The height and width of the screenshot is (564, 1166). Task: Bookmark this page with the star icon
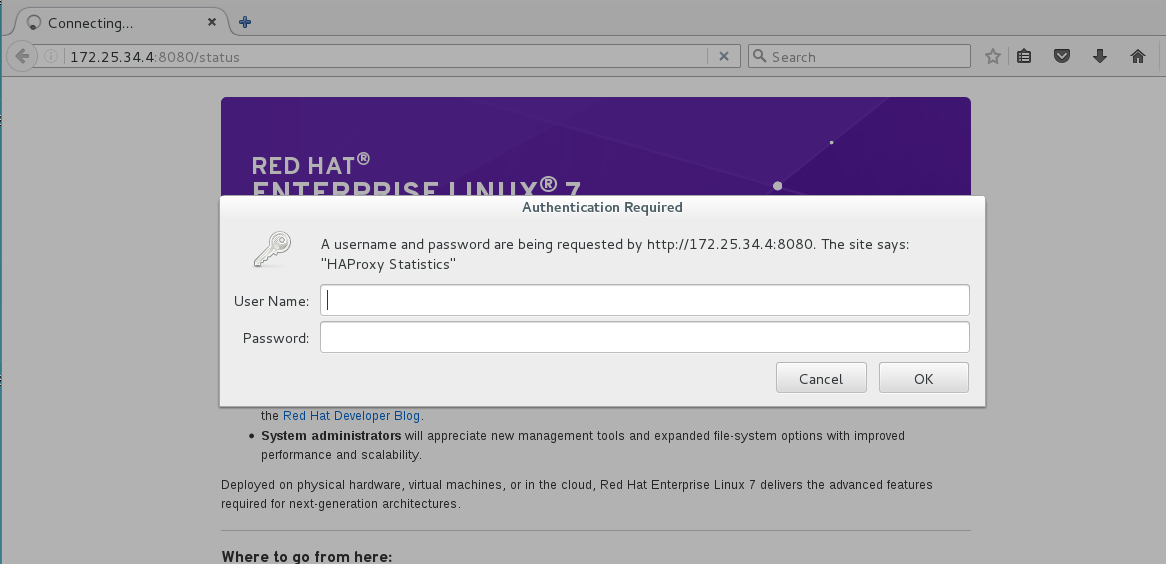coord(993,57)
